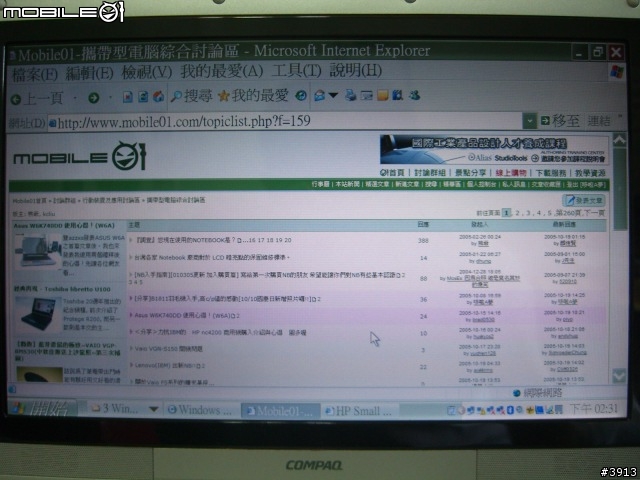Click the 景點分享 link
This screenshot has width=640, height=480.
[x=471, y=173]
